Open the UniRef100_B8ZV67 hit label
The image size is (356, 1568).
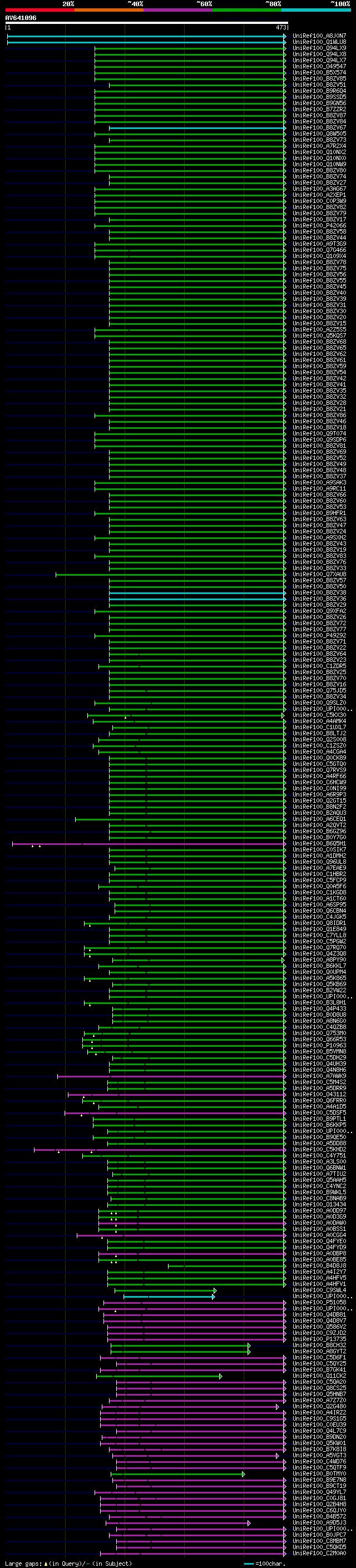point(319,128)
